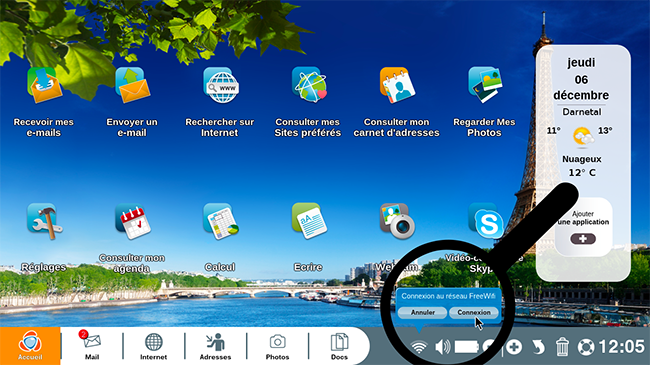Click the undo back arrow icon
The width and height of the screenshot is (650, 365).
tap(538, 347)
